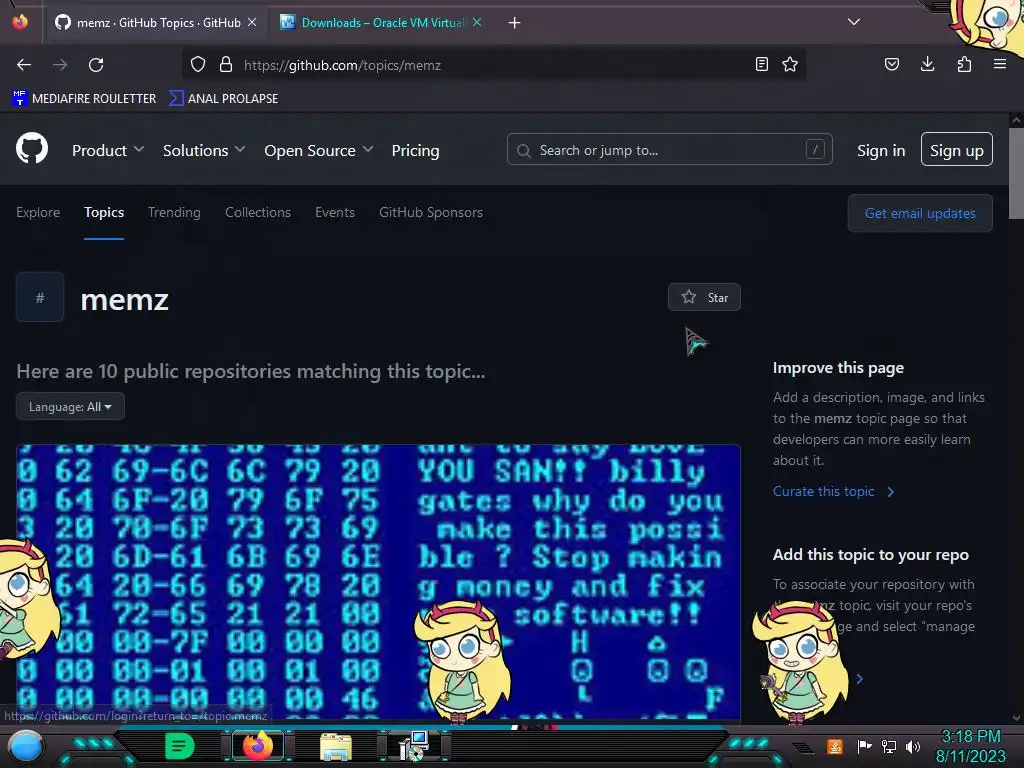The width and height of the screenshot is (1024, 768).
Task: Click the padlock site security icon
Action: [x=226, y=64]
